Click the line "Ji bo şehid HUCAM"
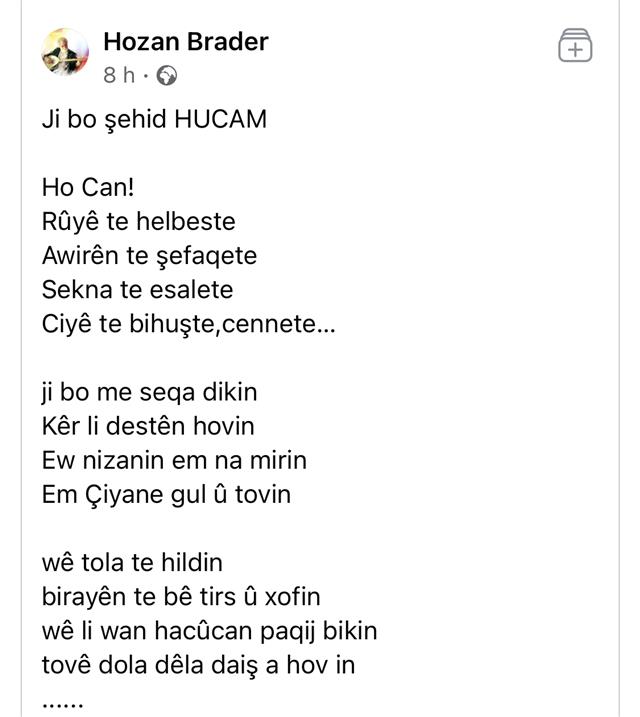Viewport: 640px width, 717px height. click(x=154, y=120)
